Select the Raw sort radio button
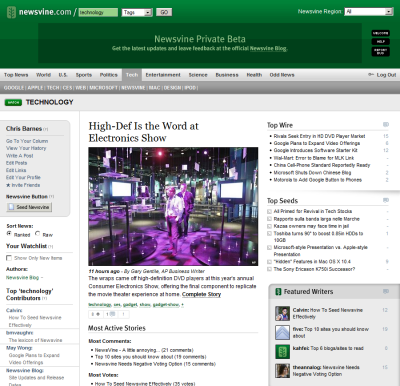Screen dimensions: 400x386 click(37, 234)
